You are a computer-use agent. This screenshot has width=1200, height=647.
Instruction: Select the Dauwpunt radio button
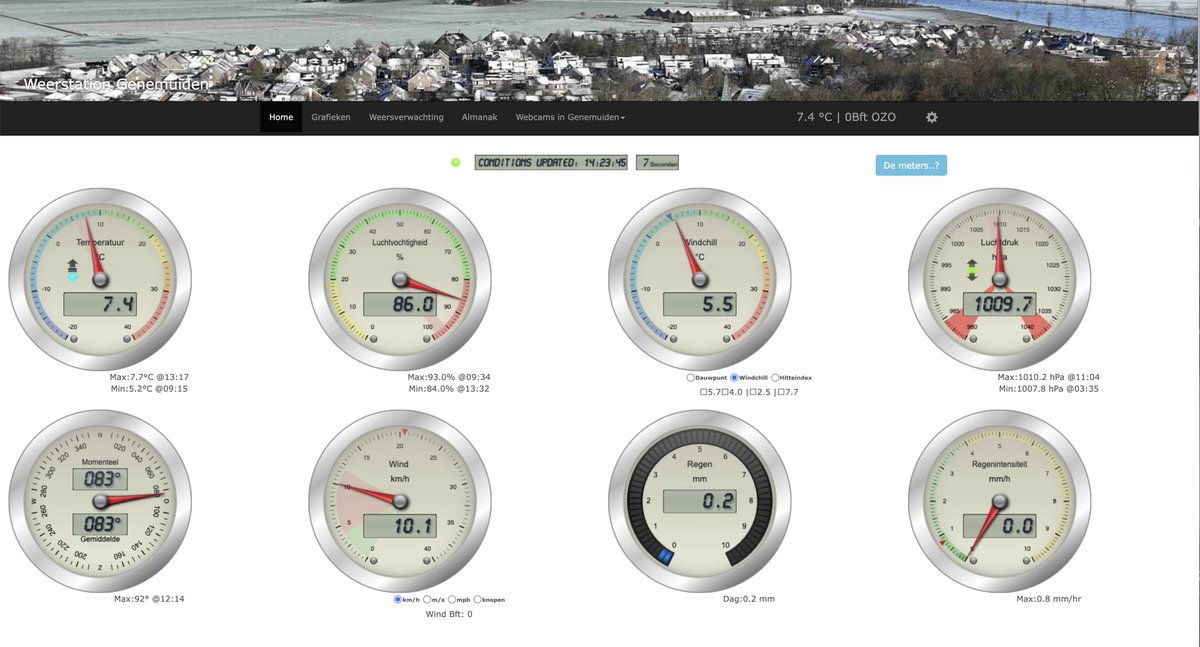point(691,377)
